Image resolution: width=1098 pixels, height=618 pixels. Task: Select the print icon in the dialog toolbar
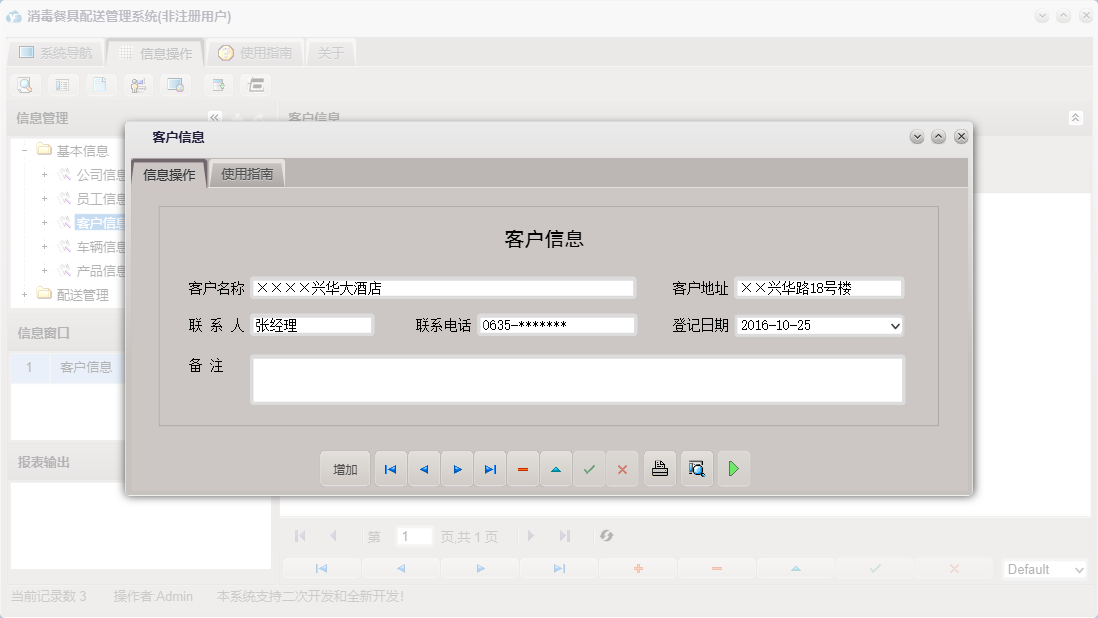tap(659, 468)
